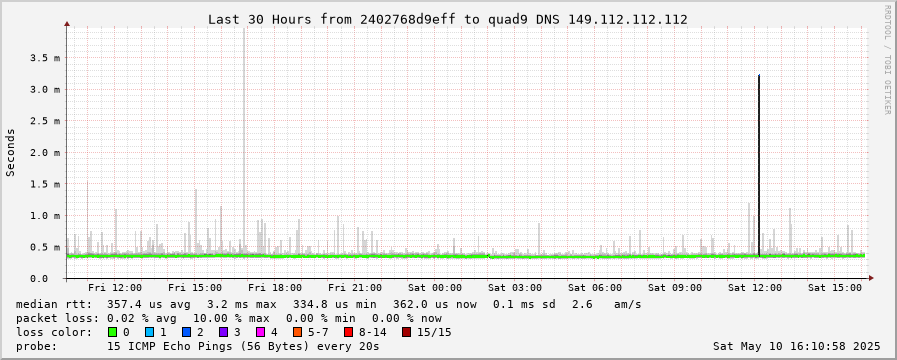Click the Sat May 10 16:10:58 2025 timestamp
Viewport: 897px width, 360px height.
click(796, 346)
